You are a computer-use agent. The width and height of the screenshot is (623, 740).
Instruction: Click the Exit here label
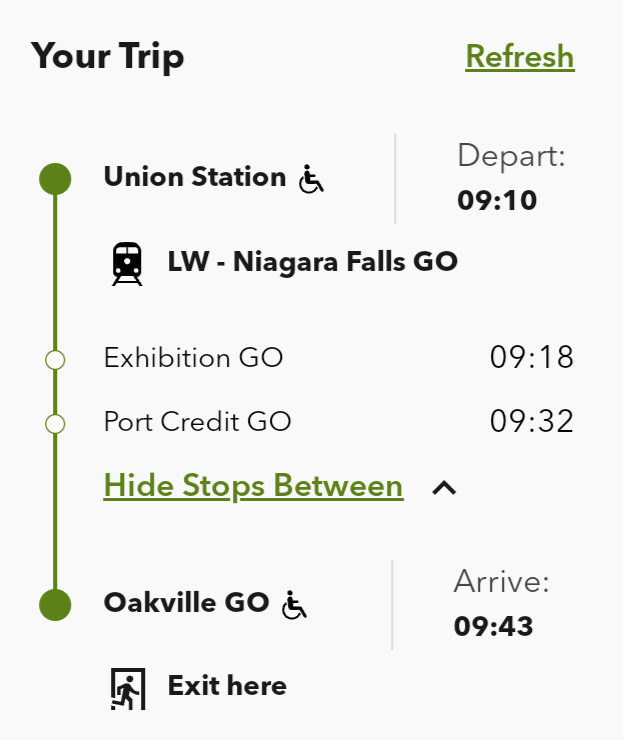coord(227,686)
